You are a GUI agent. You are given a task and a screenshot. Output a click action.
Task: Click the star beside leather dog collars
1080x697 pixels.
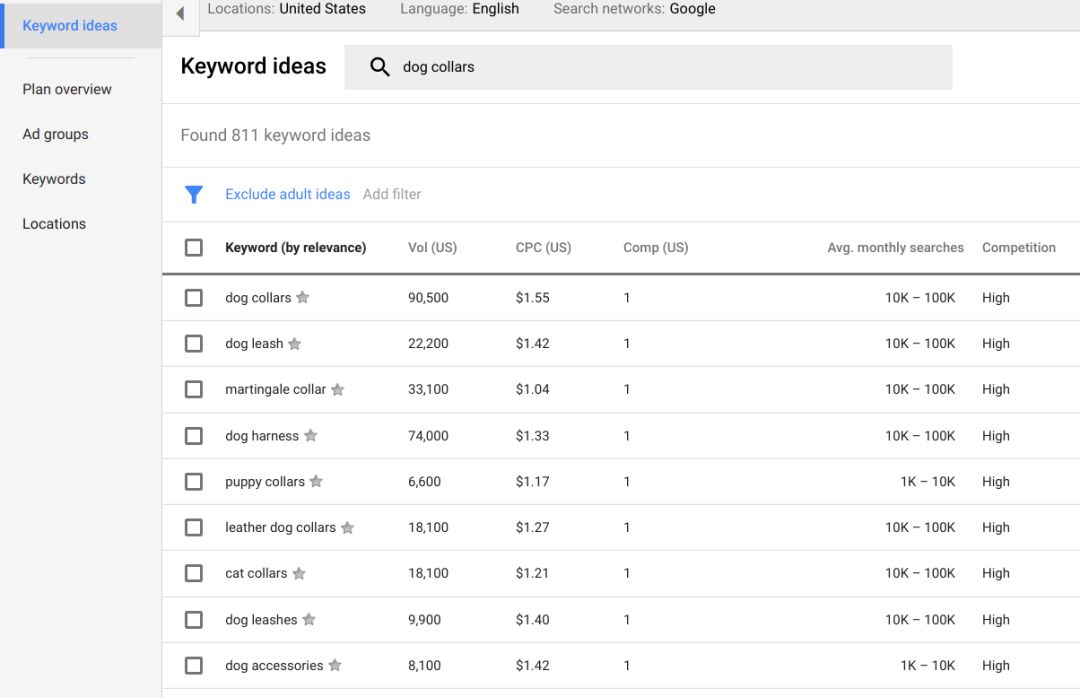(x=348, y=528)
